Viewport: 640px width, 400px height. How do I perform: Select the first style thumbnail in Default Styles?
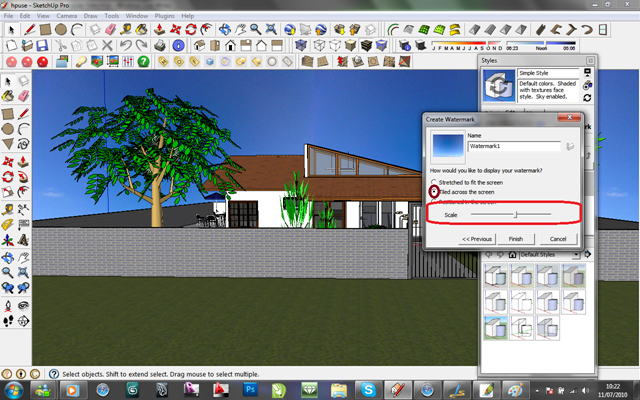[496, 276]
